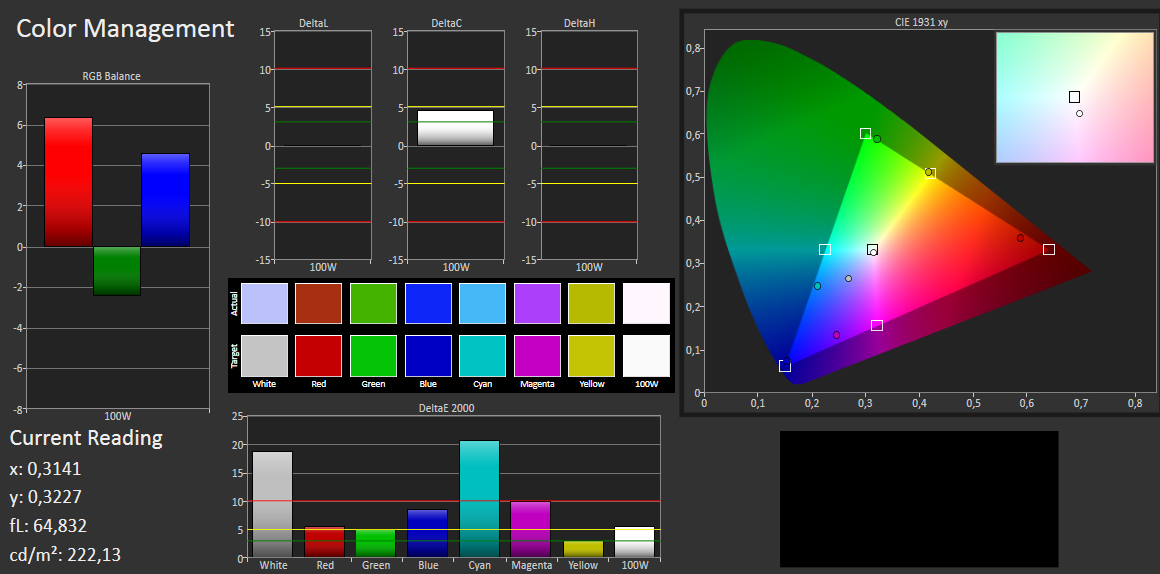This screenshot has width=1160, height=574.
Task: Click the red target square on CIE diagram
Action: coord(1049,249)
